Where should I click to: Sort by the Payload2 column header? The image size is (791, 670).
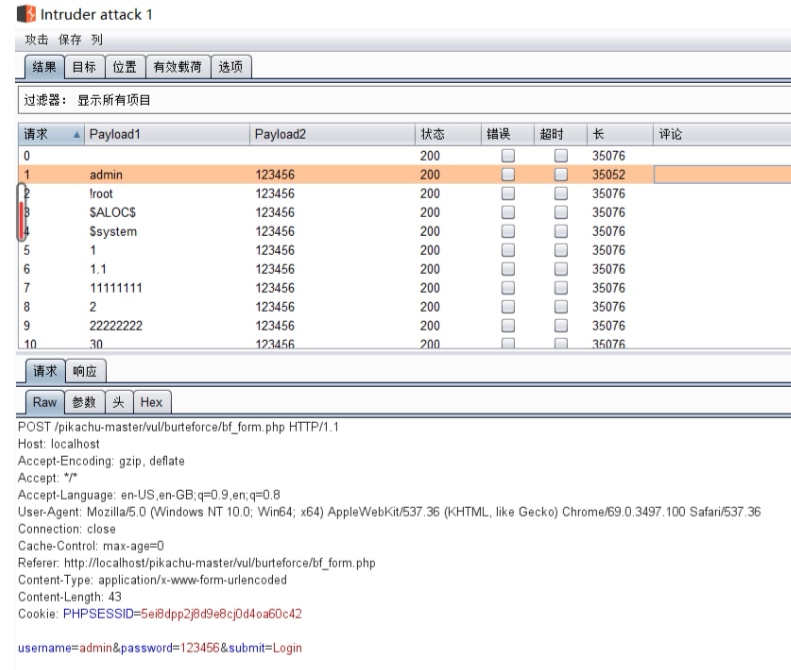click(x=332, y=134)
